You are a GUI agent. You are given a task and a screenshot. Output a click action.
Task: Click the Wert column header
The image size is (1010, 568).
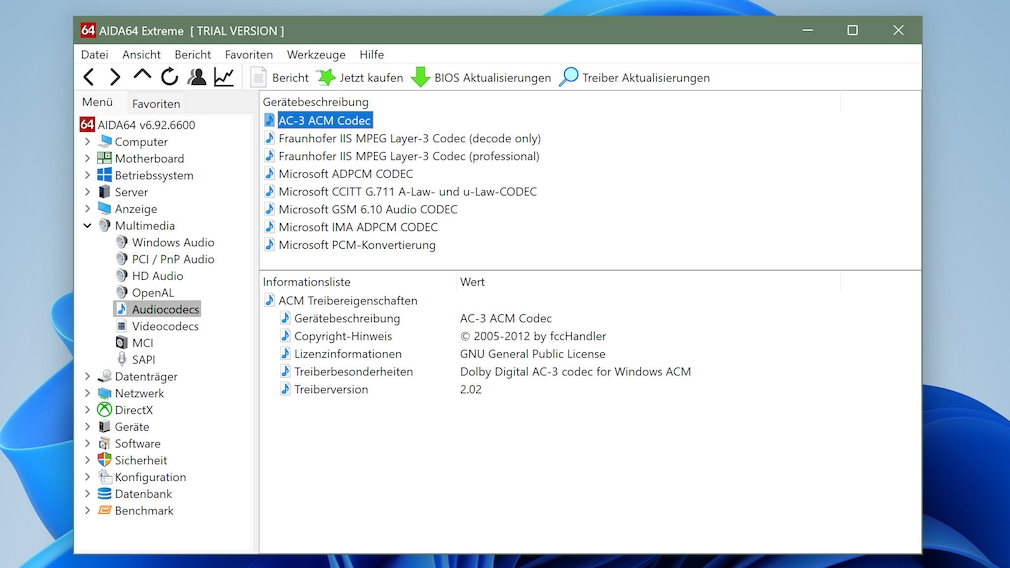pos(472,282)
